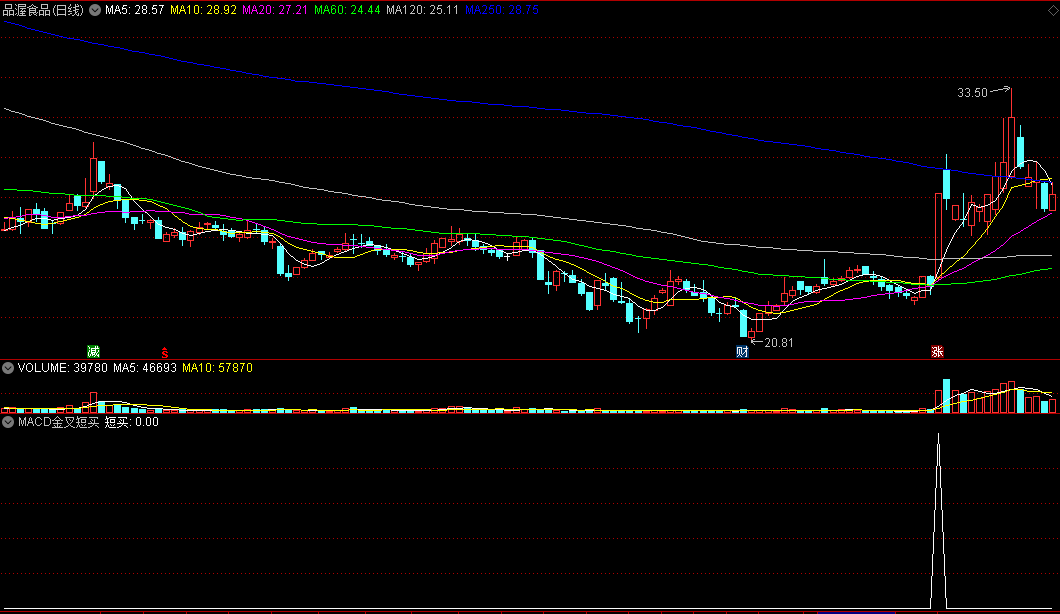Select the MA10: 28.92 label
This screenshot has height=614, width=1060.
pyautogui.click(x=203, y=10)
